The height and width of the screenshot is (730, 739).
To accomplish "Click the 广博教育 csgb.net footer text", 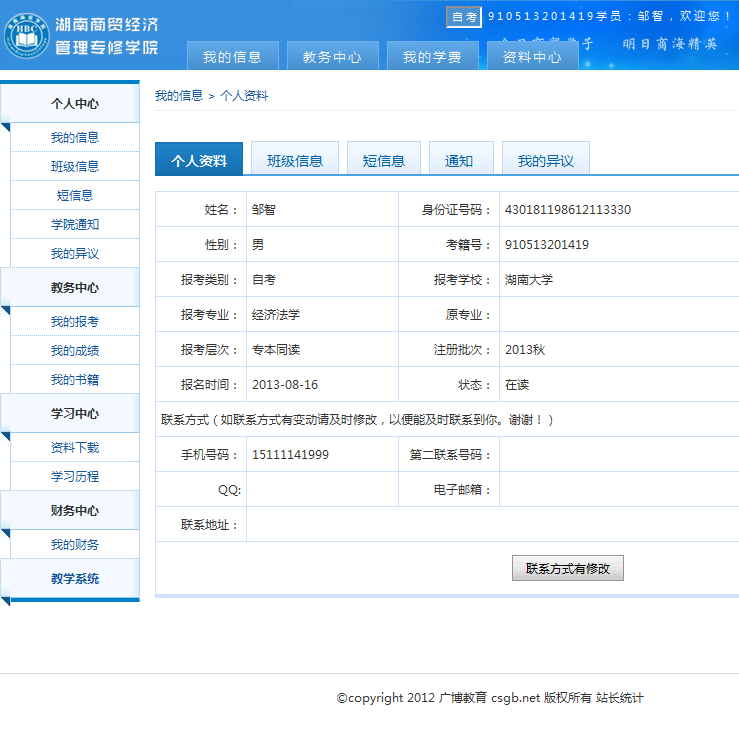I will tap(489, 697).
